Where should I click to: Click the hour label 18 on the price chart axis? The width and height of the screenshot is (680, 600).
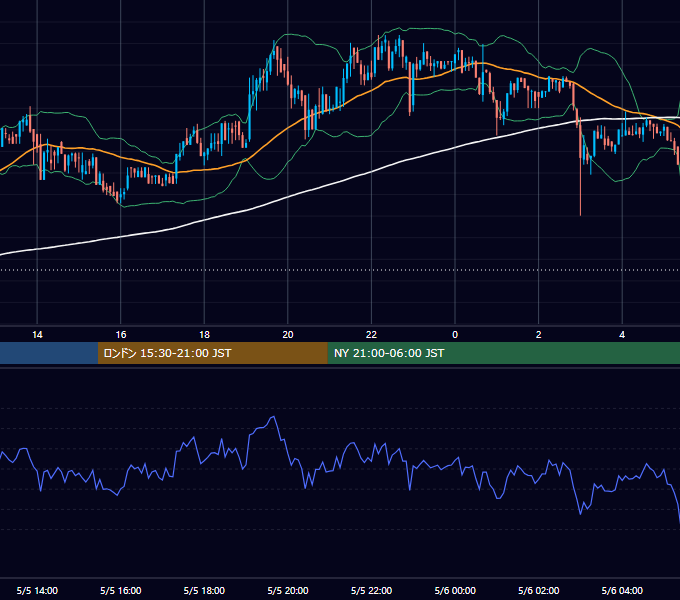pos(204,335)
